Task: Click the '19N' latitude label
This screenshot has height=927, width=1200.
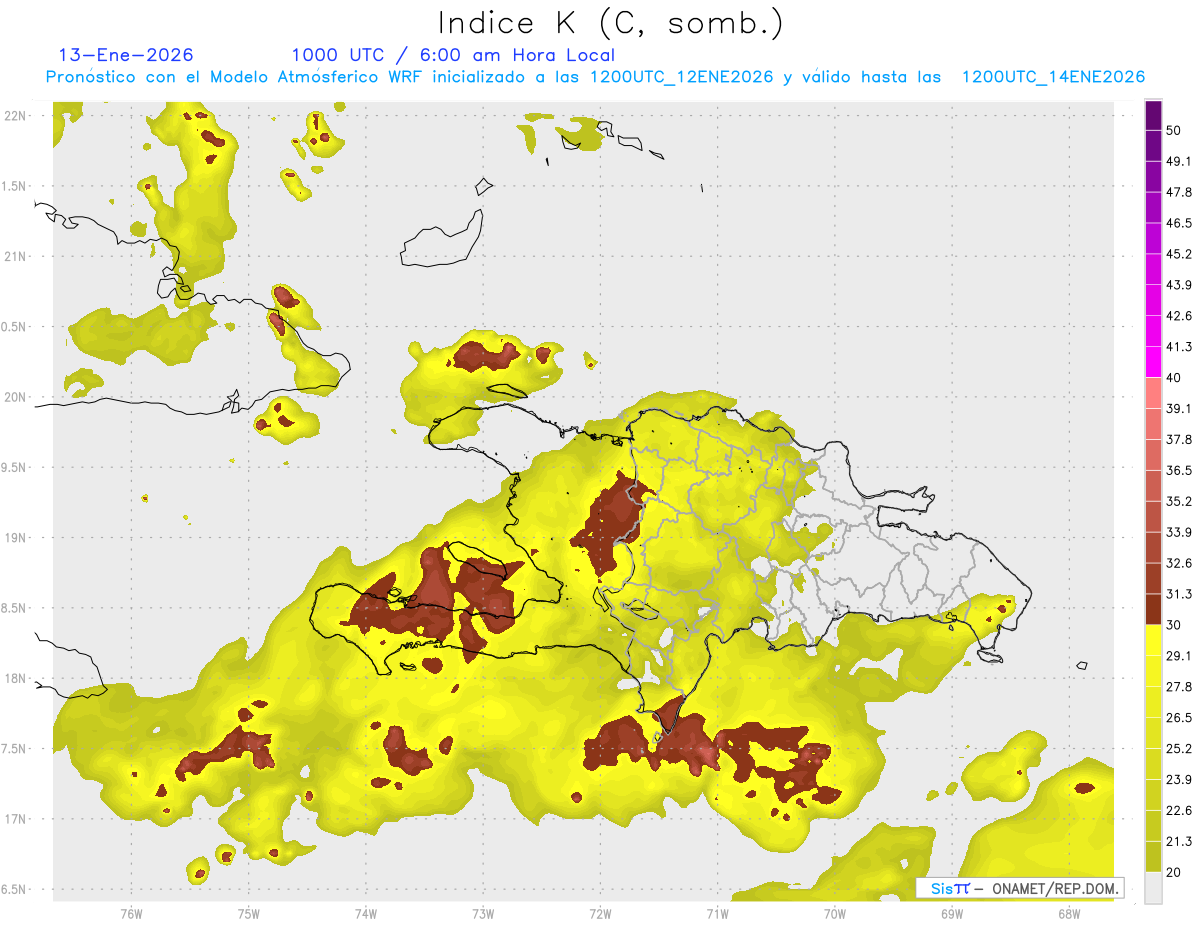Action: [x=15, y=538]
